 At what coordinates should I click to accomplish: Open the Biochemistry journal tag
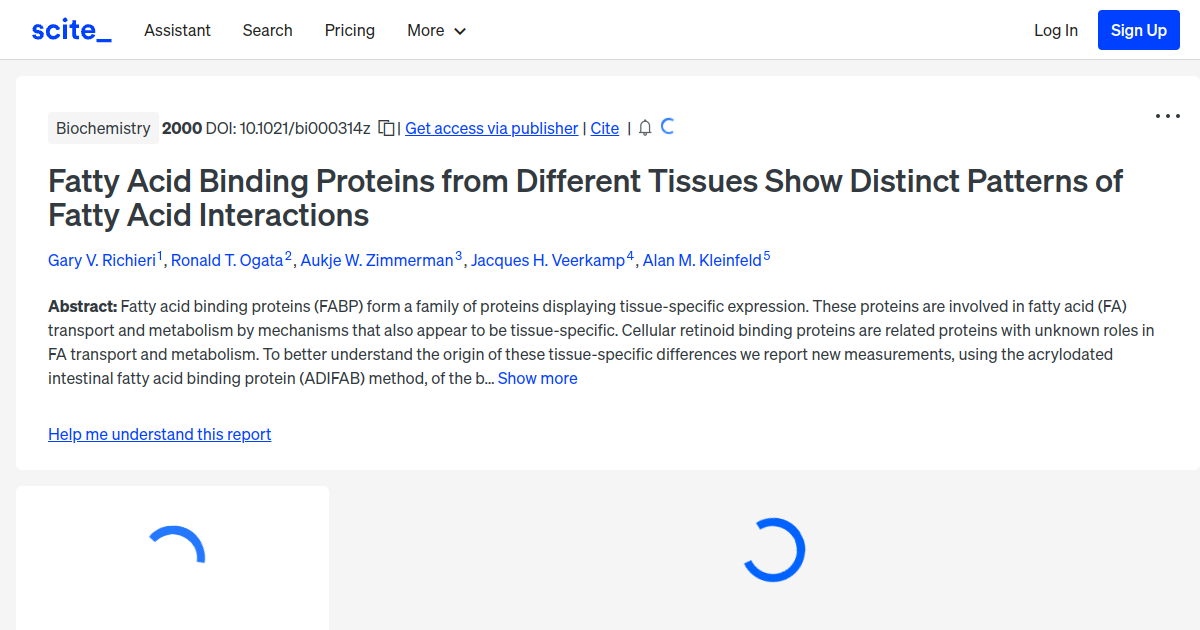coord(103,128)
